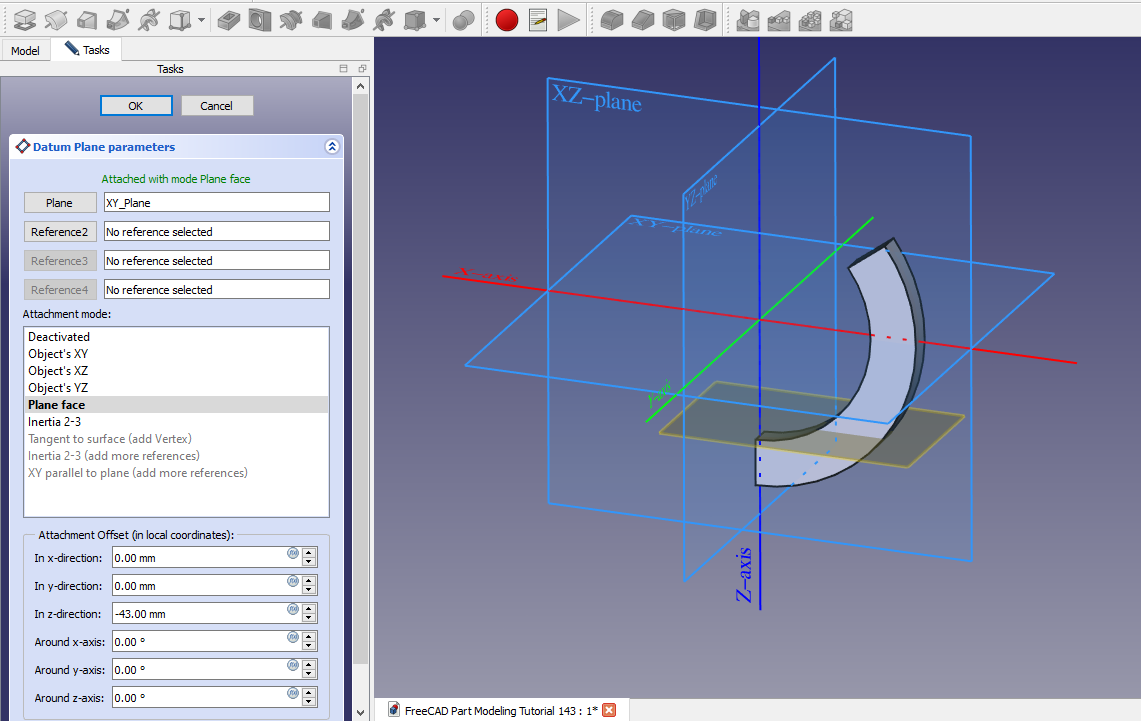Select FreeCAD Part Modeling Tutorial document tab
This screenshot has height=721, width=1141.
coord(500,710)
